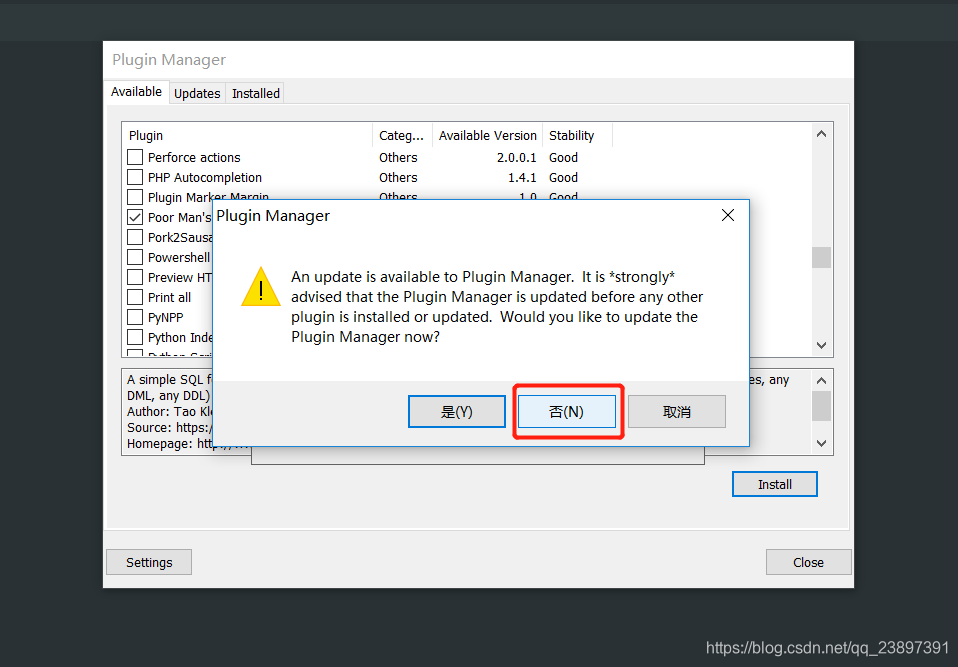This screenshot has height=667, width=958.
Task: Switch to the Updates tab
Action: [x=197, y=93]
